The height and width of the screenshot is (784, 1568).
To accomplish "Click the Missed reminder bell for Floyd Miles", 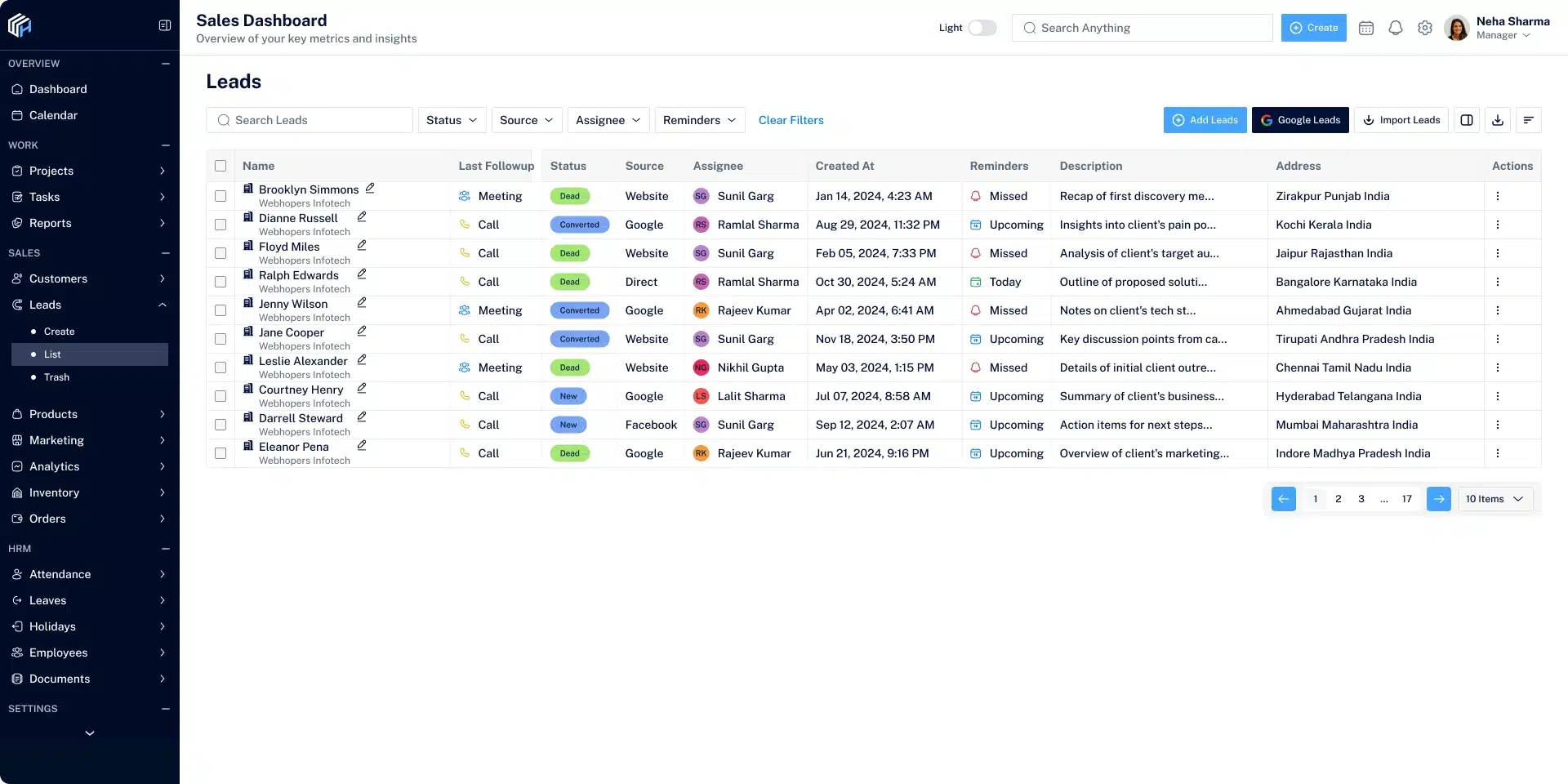I will click(975, 253).
